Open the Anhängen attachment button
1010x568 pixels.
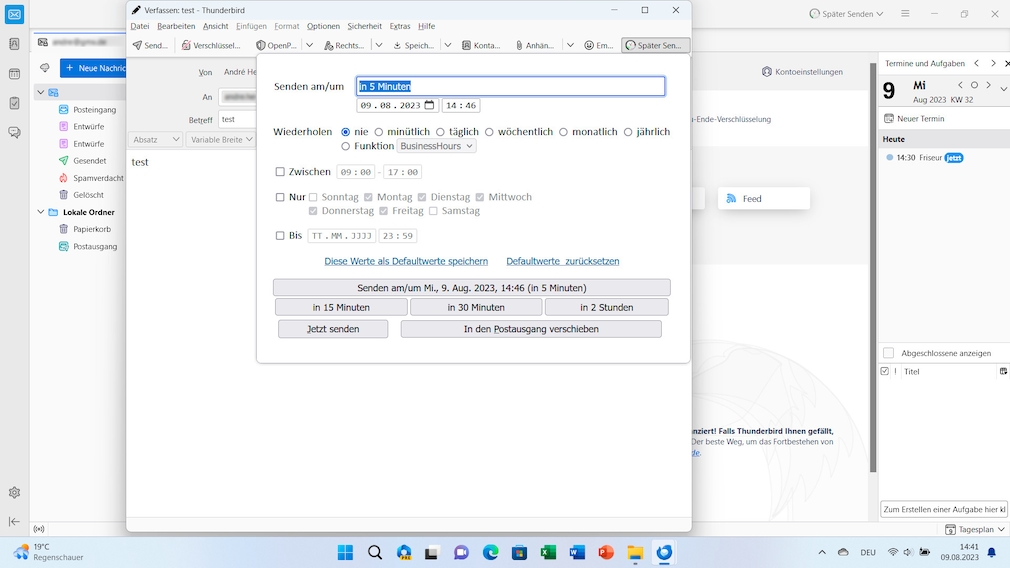pyautogui.click(x=535, y=45)
